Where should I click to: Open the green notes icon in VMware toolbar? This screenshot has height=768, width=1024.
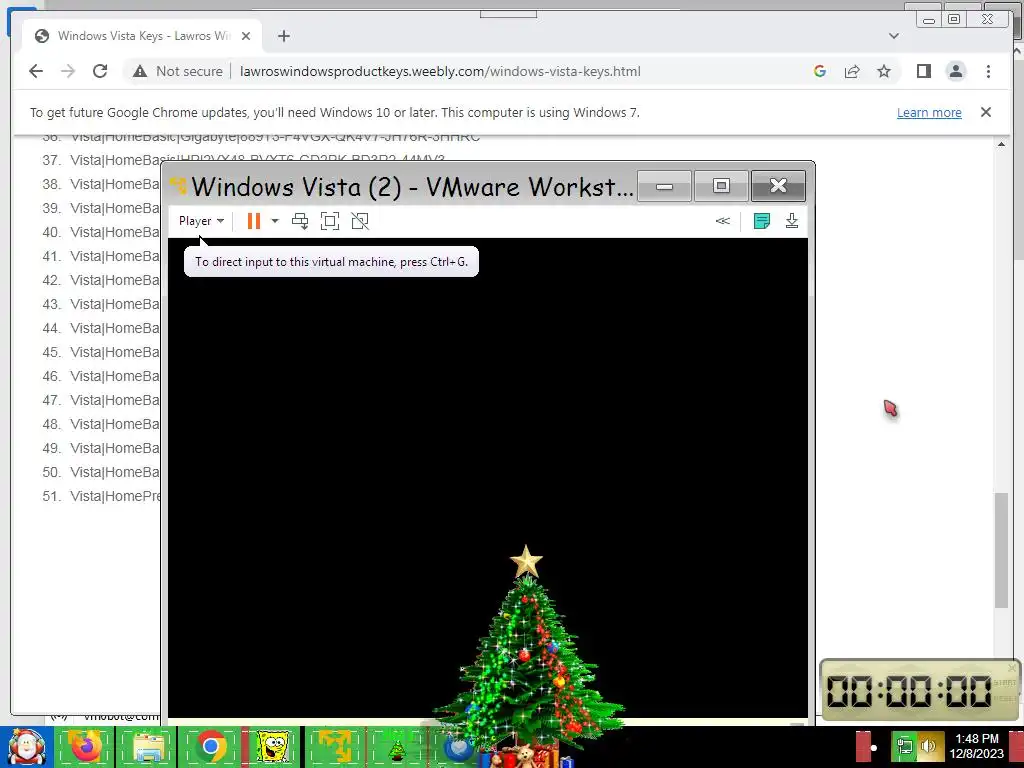761,221
